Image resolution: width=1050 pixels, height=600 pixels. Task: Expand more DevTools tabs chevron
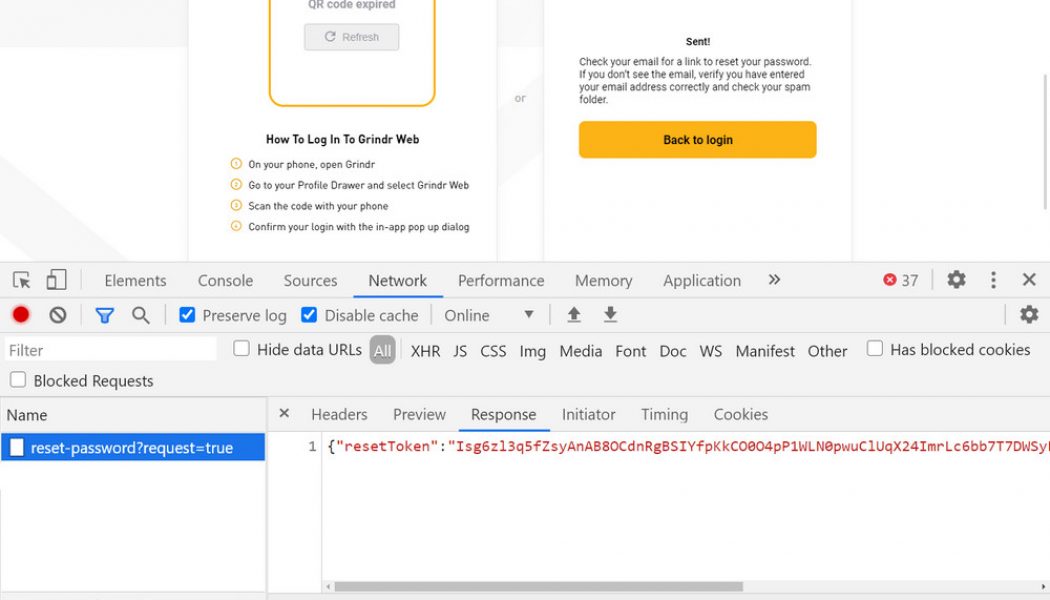(x=774, y=280)
